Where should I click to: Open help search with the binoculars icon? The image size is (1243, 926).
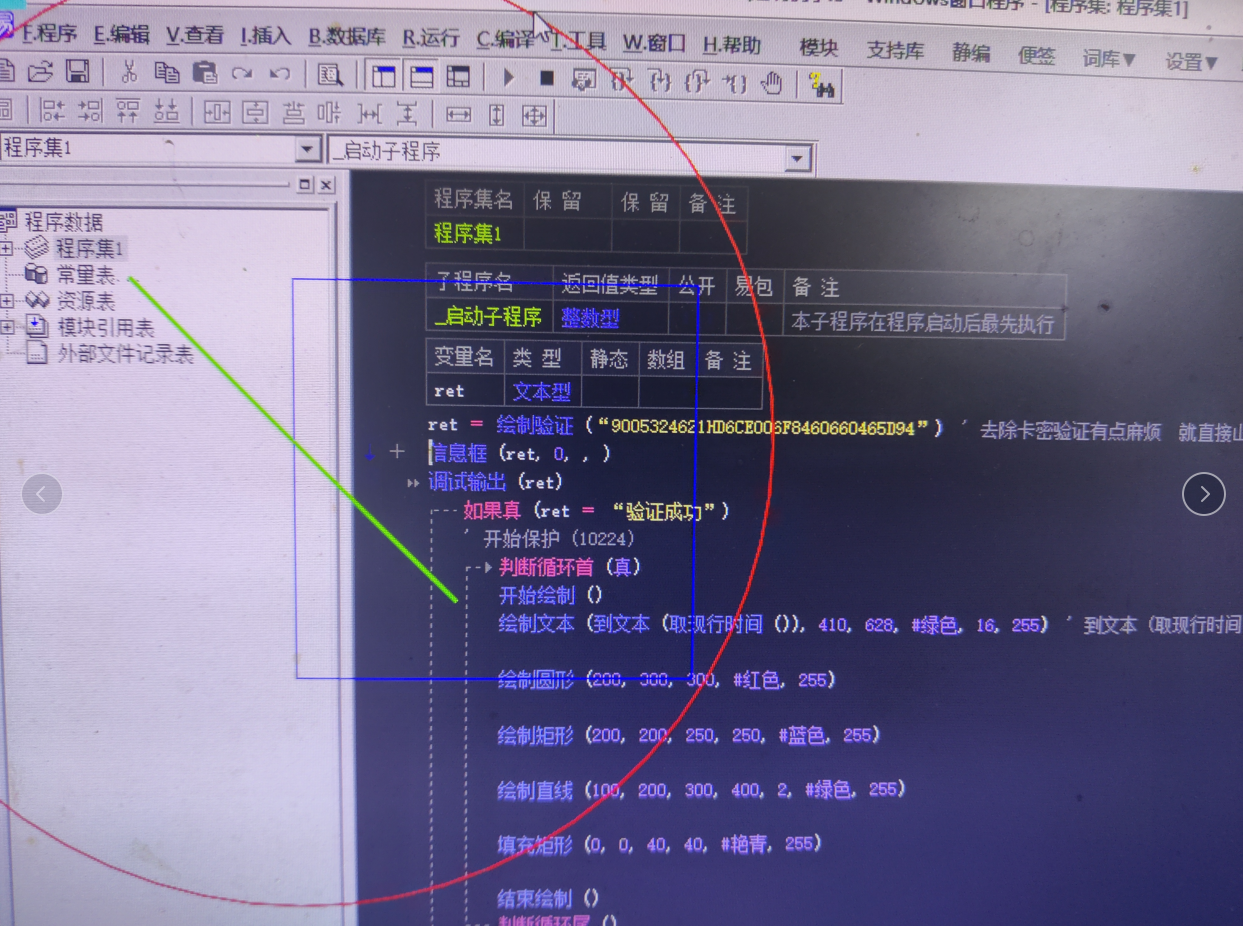(x=822, y=86)
